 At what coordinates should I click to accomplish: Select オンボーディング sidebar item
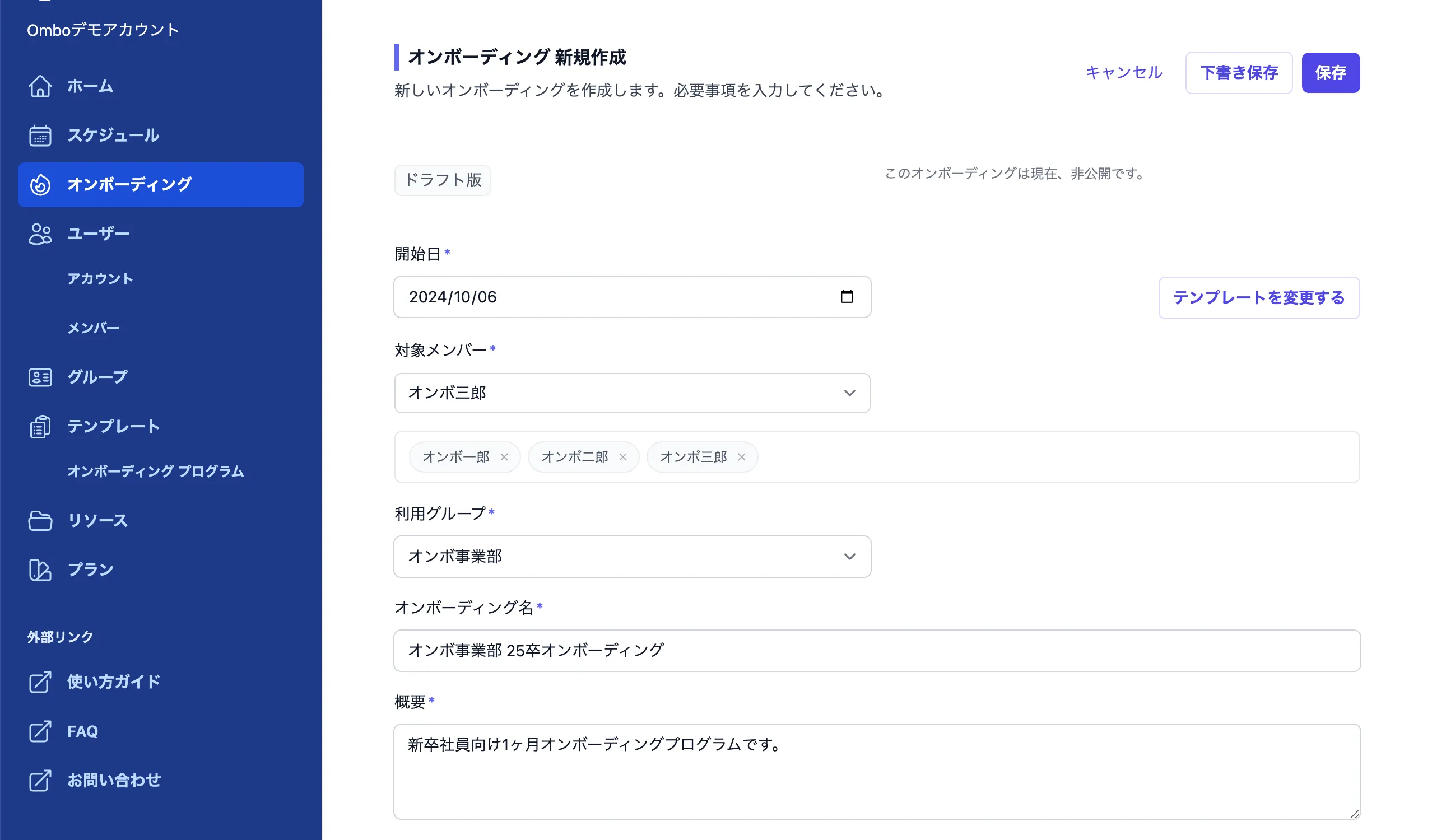(160, 185)
